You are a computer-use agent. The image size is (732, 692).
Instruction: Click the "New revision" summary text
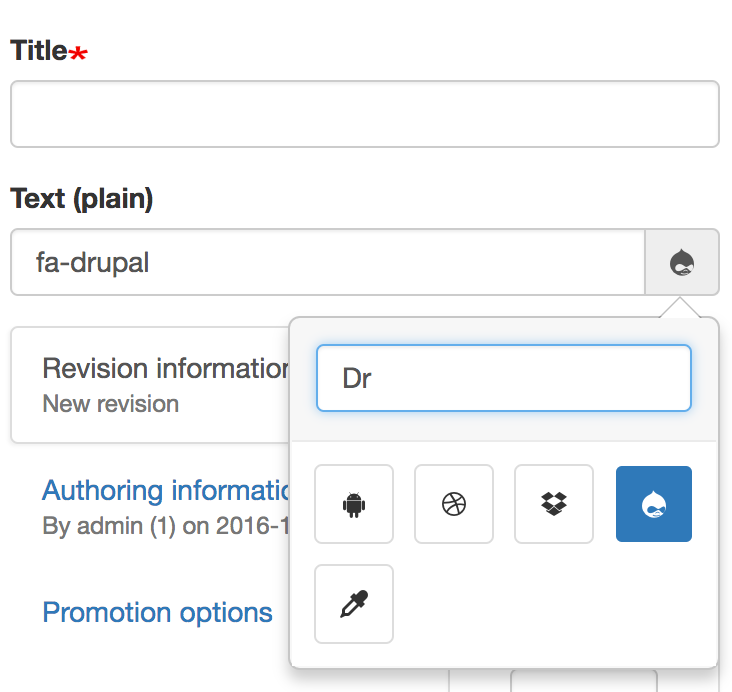pos(110,404)
